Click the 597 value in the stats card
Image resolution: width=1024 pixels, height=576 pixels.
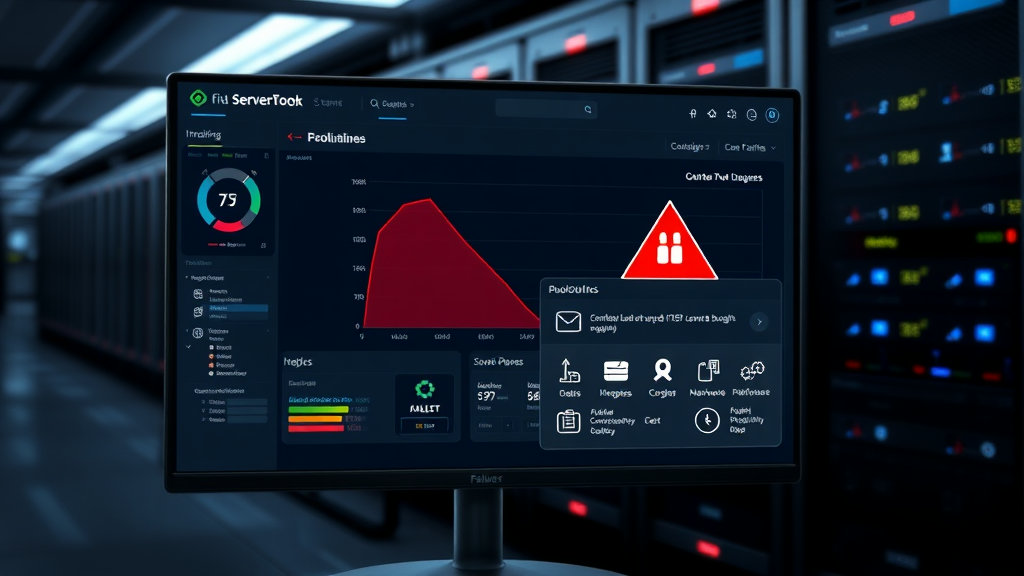pos(486,396)
